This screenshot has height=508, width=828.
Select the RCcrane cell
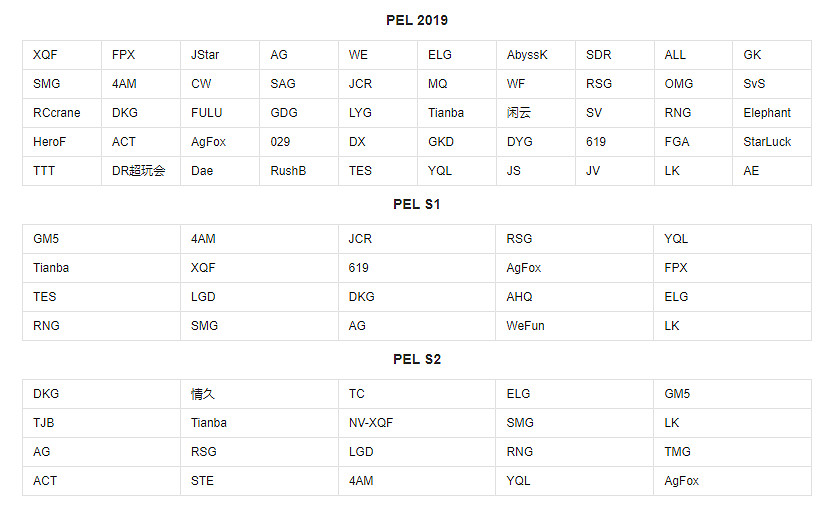56,113
